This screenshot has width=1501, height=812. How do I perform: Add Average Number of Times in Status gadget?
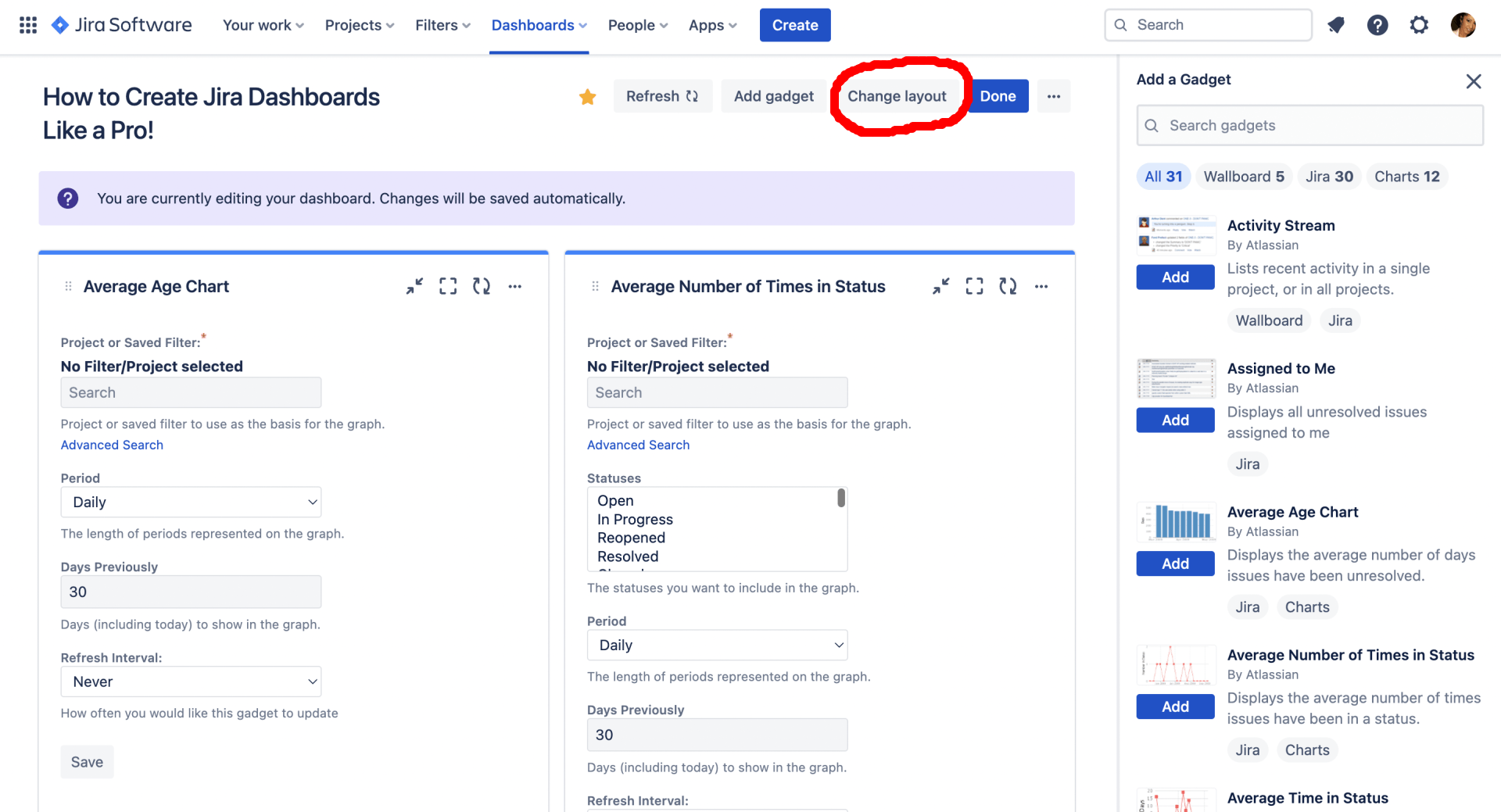coord(1175,706)
